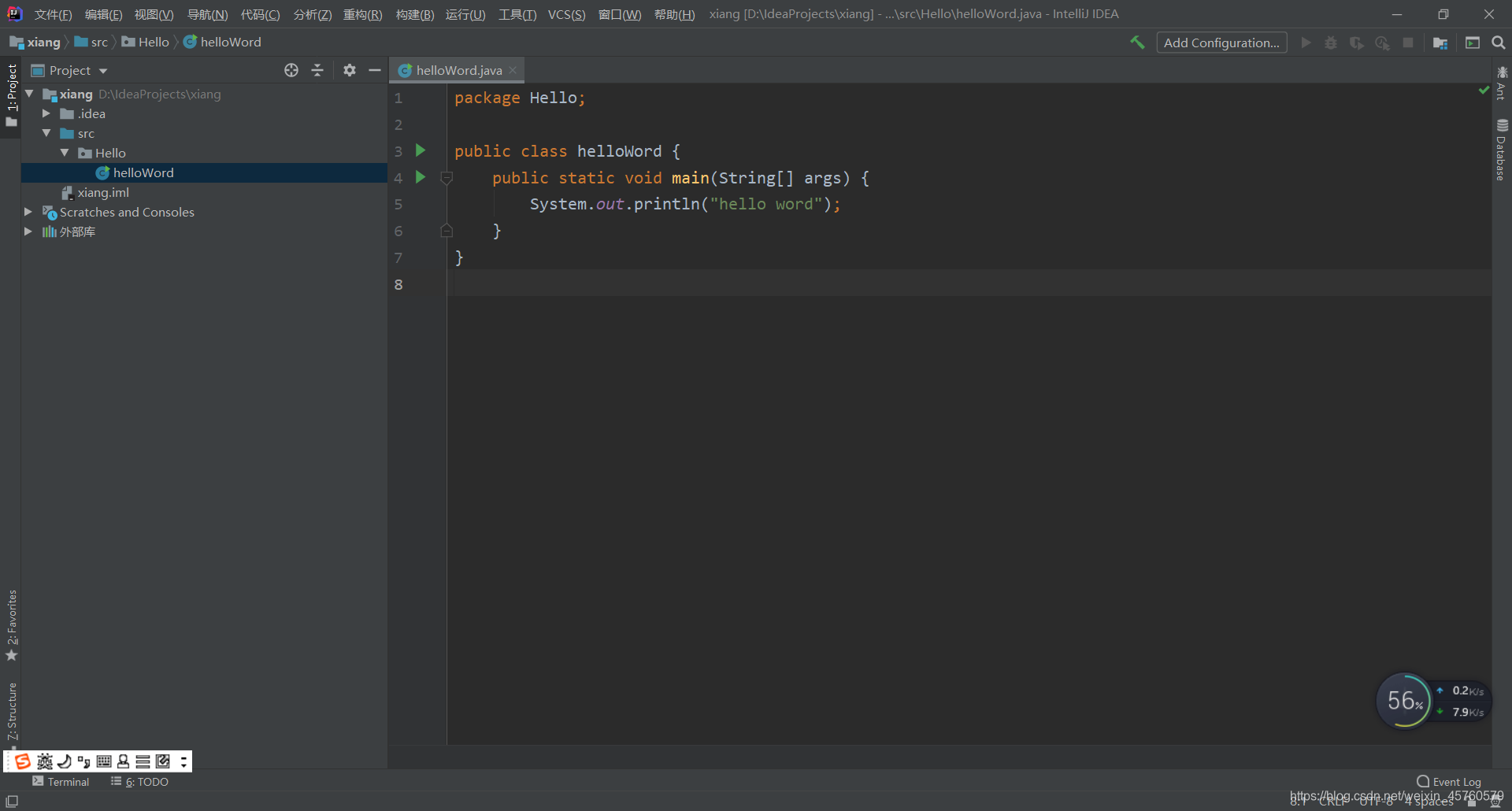Image resolution: width=1512 pixels, height=811 pixels.
Task: Open the Ant tool window
Action: (1502, 83)
